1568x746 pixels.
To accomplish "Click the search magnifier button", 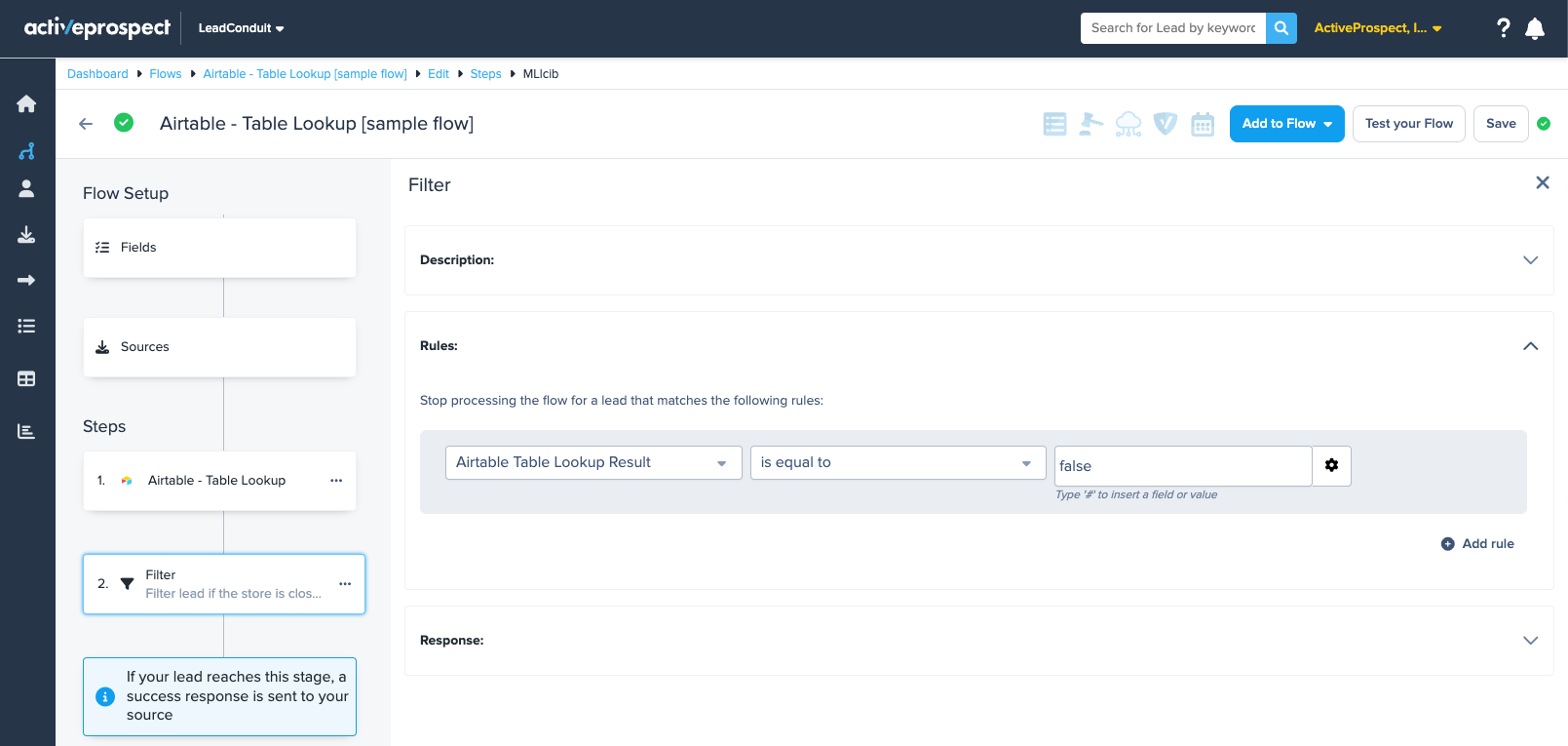I will pyautogui.click(x=1281, y=28).
